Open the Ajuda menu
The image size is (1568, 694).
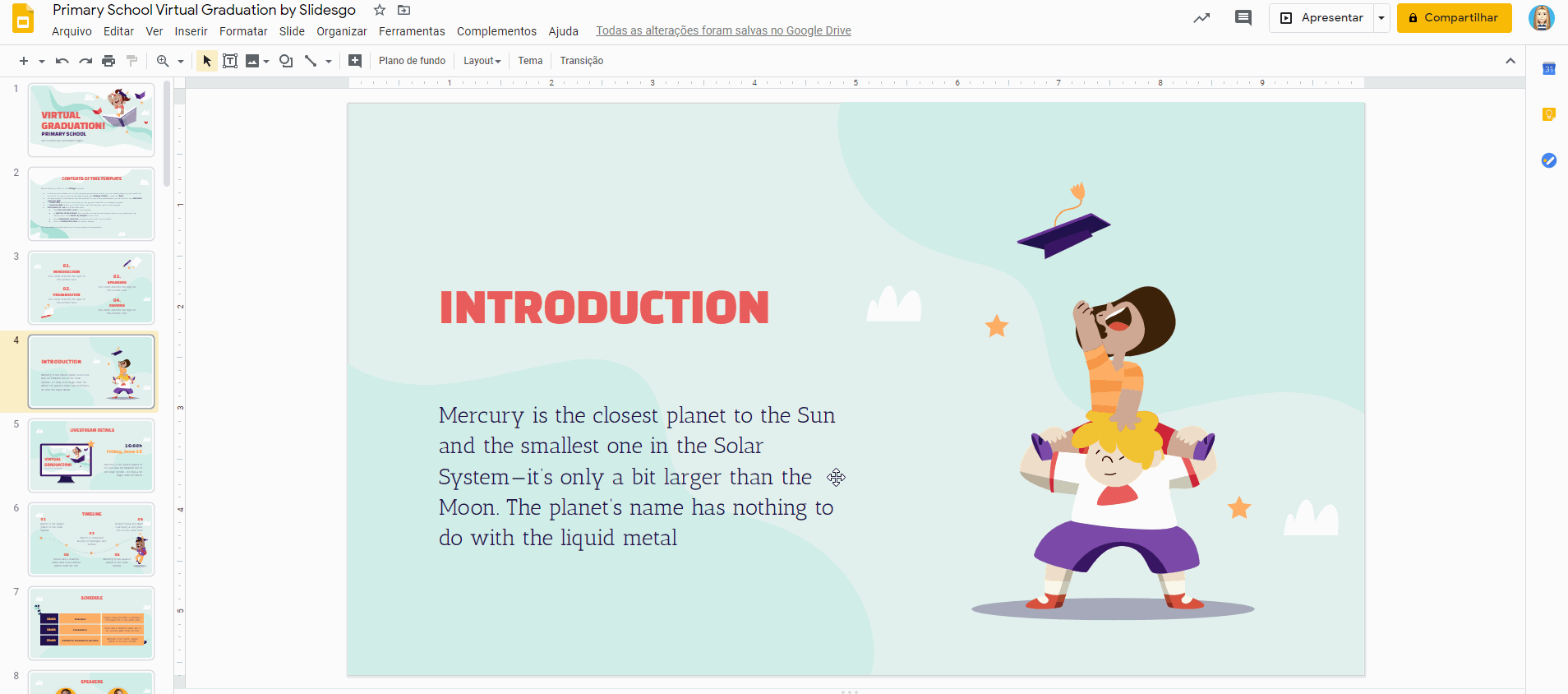[x=564, y=31]
